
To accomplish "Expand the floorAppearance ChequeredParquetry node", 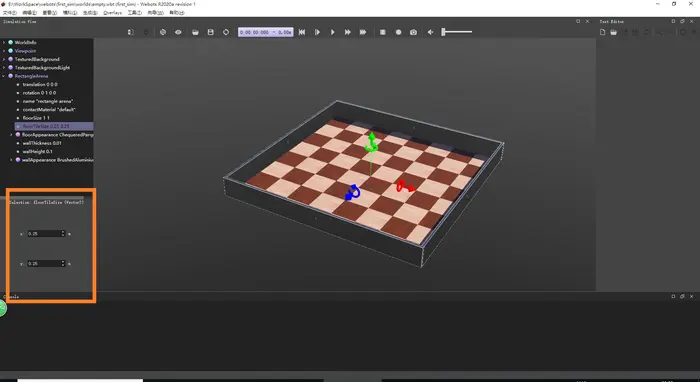I will click(x=12, y=135).
